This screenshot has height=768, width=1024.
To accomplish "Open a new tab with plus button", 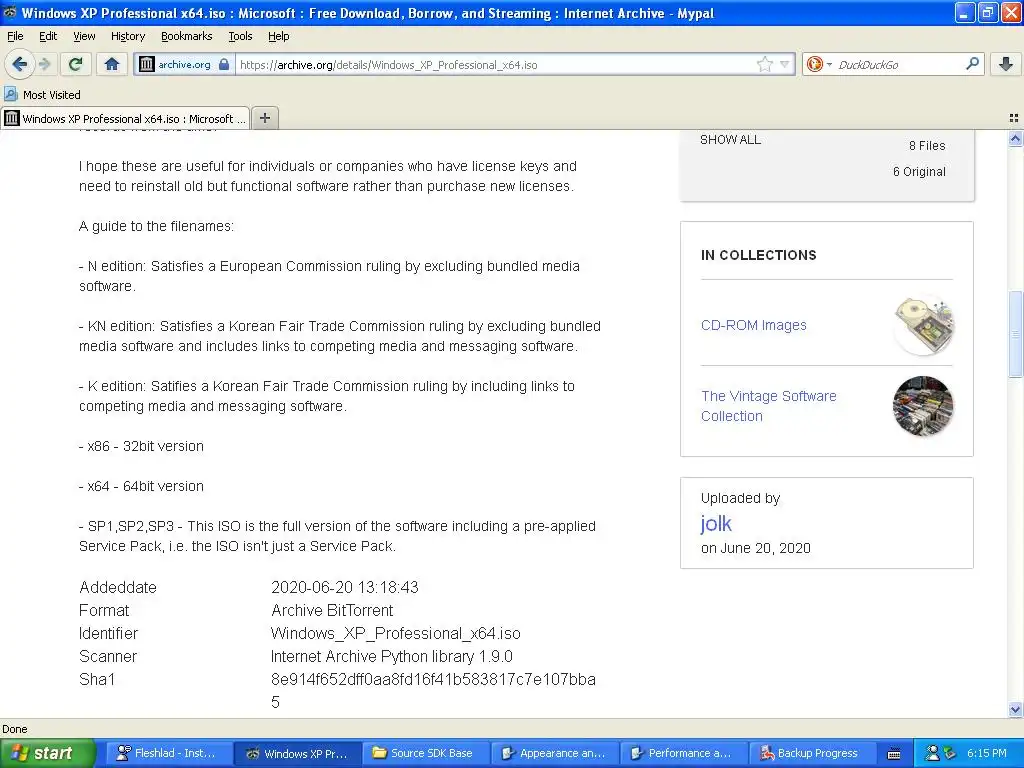I will click(x=264, y=118).
